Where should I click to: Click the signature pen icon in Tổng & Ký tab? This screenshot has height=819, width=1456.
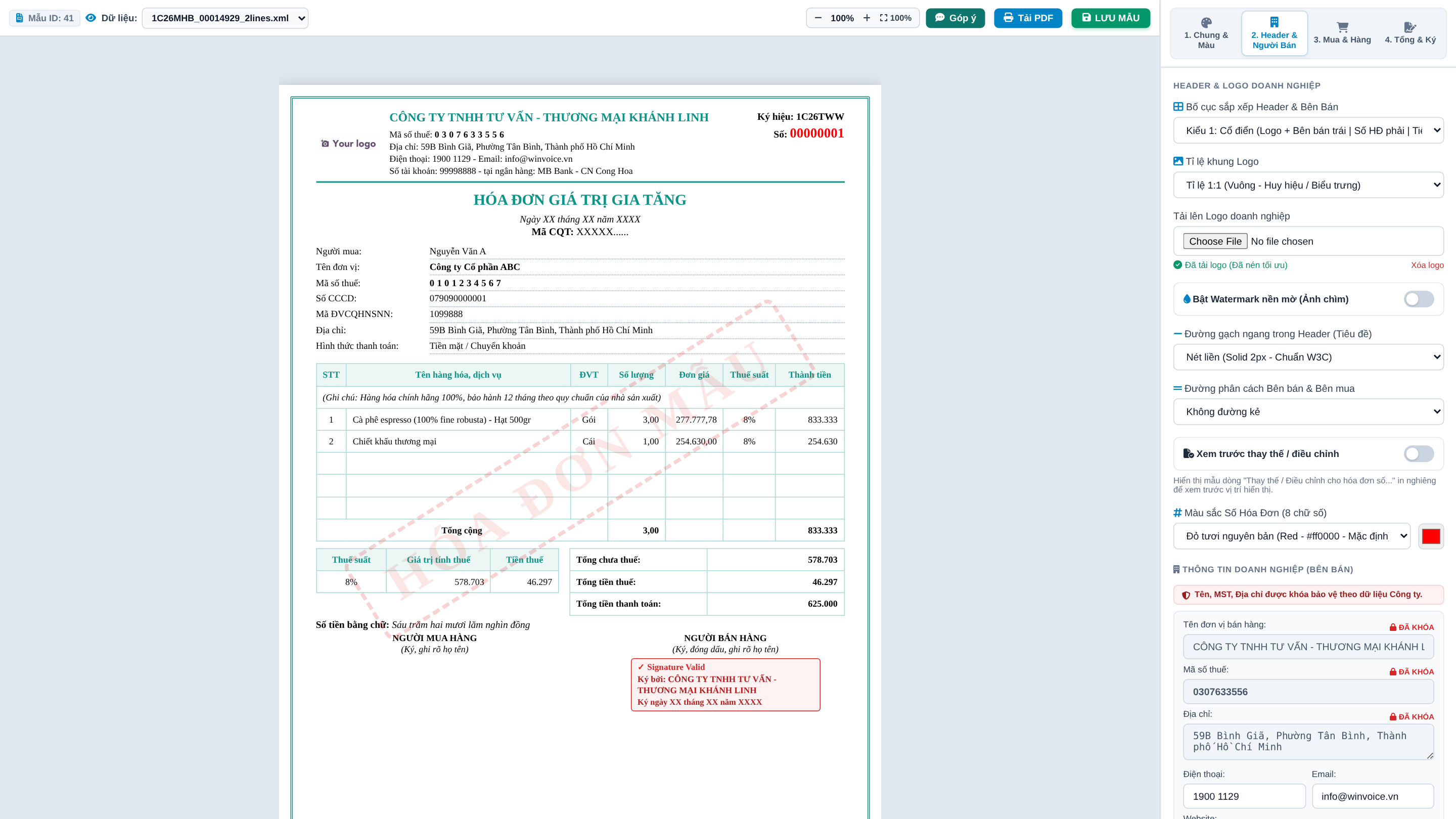[1410, 27]
